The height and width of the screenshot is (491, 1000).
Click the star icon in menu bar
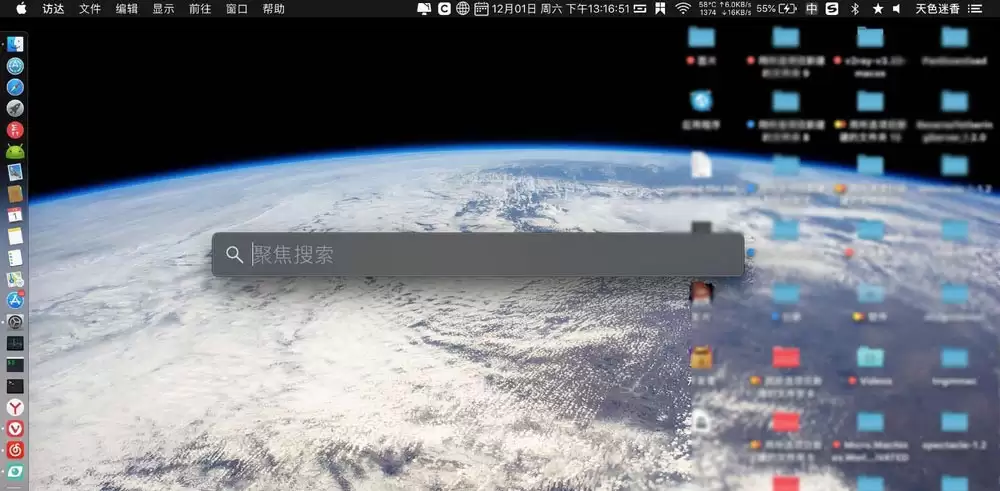pyautogui.click(x=878, y=9)
